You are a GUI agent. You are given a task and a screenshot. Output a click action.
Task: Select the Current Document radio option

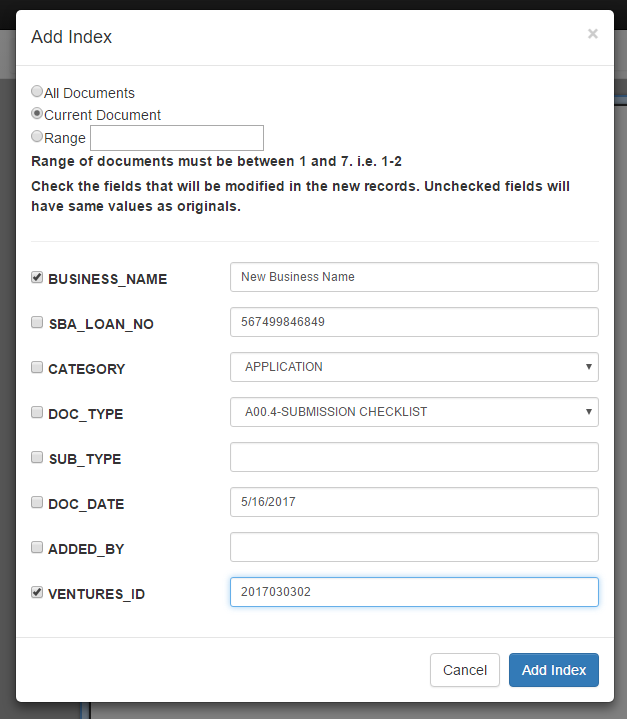coord(37,113)
